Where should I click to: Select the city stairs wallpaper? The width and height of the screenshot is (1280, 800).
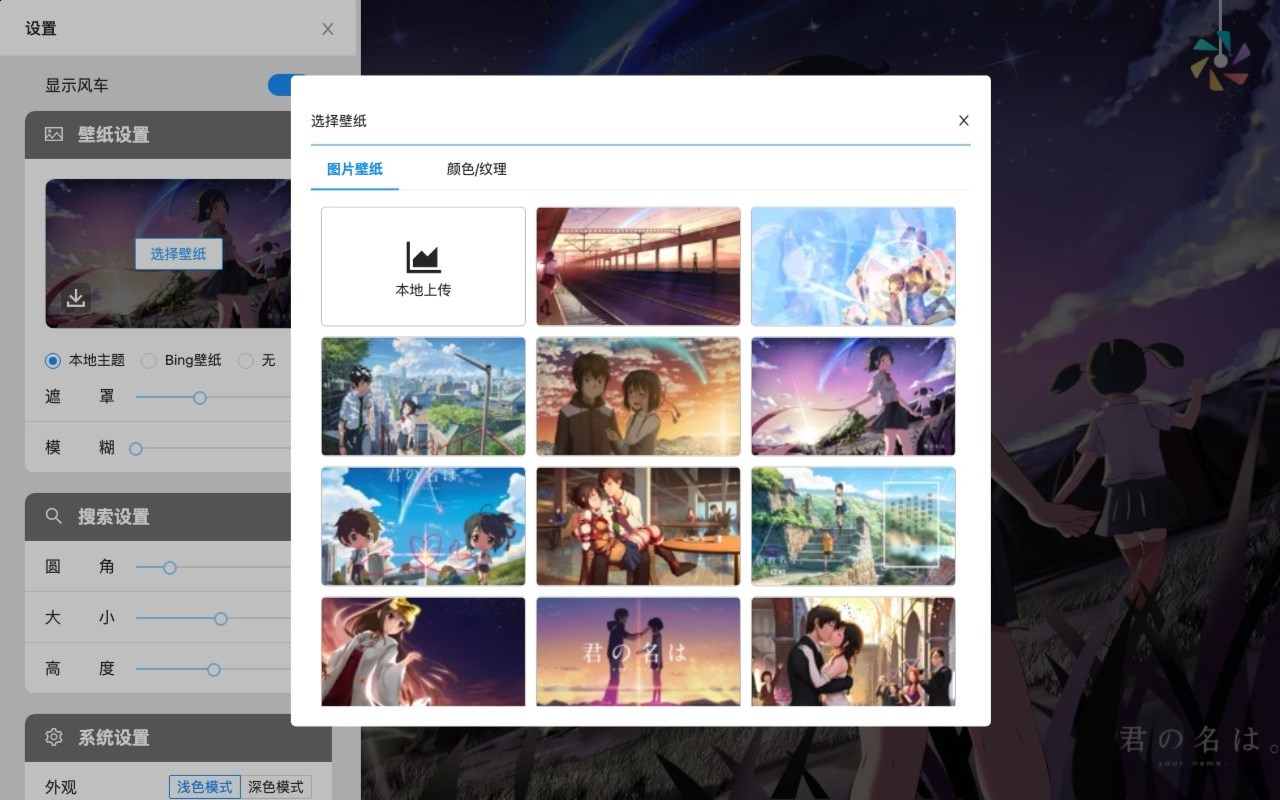coord(423,396)
